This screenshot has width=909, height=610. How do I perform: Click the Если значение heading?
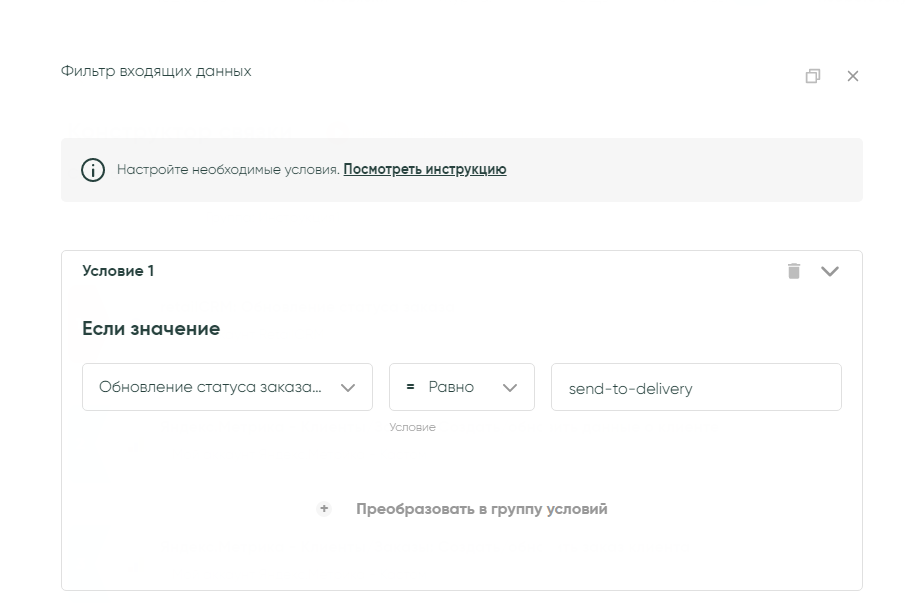click(x=151, y=329)
